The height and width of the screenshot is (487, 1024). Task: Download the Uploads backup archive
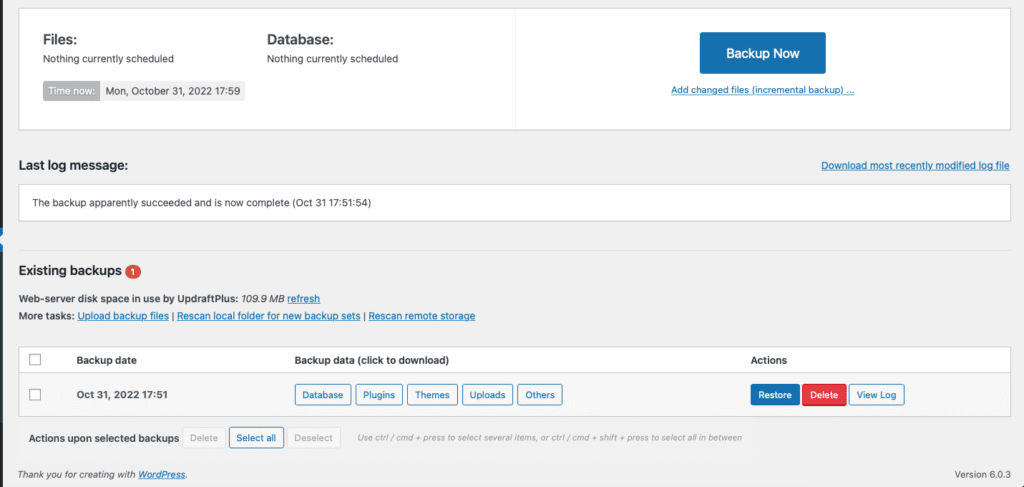coord(488,395)
